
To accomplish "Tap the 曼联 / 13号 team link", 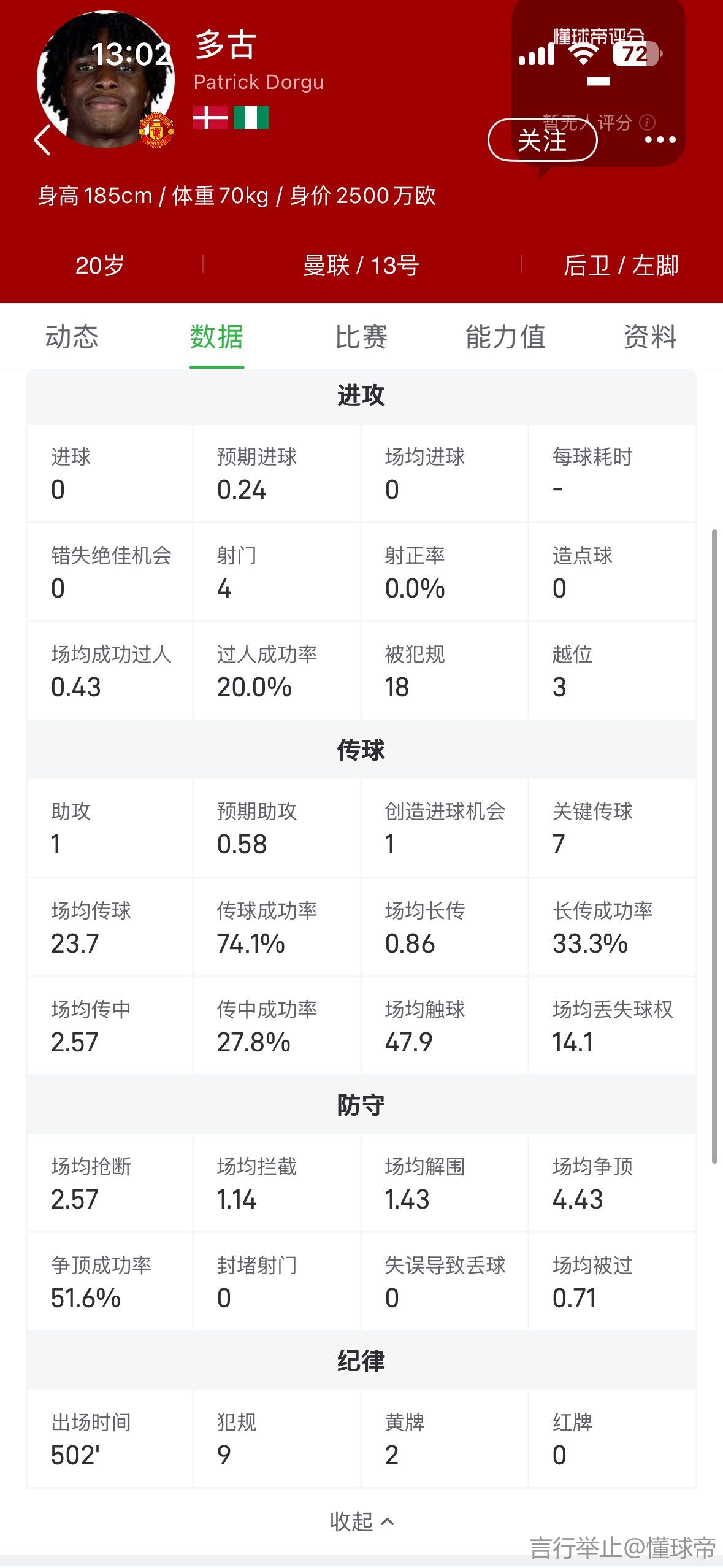I will tap(361, 266).
